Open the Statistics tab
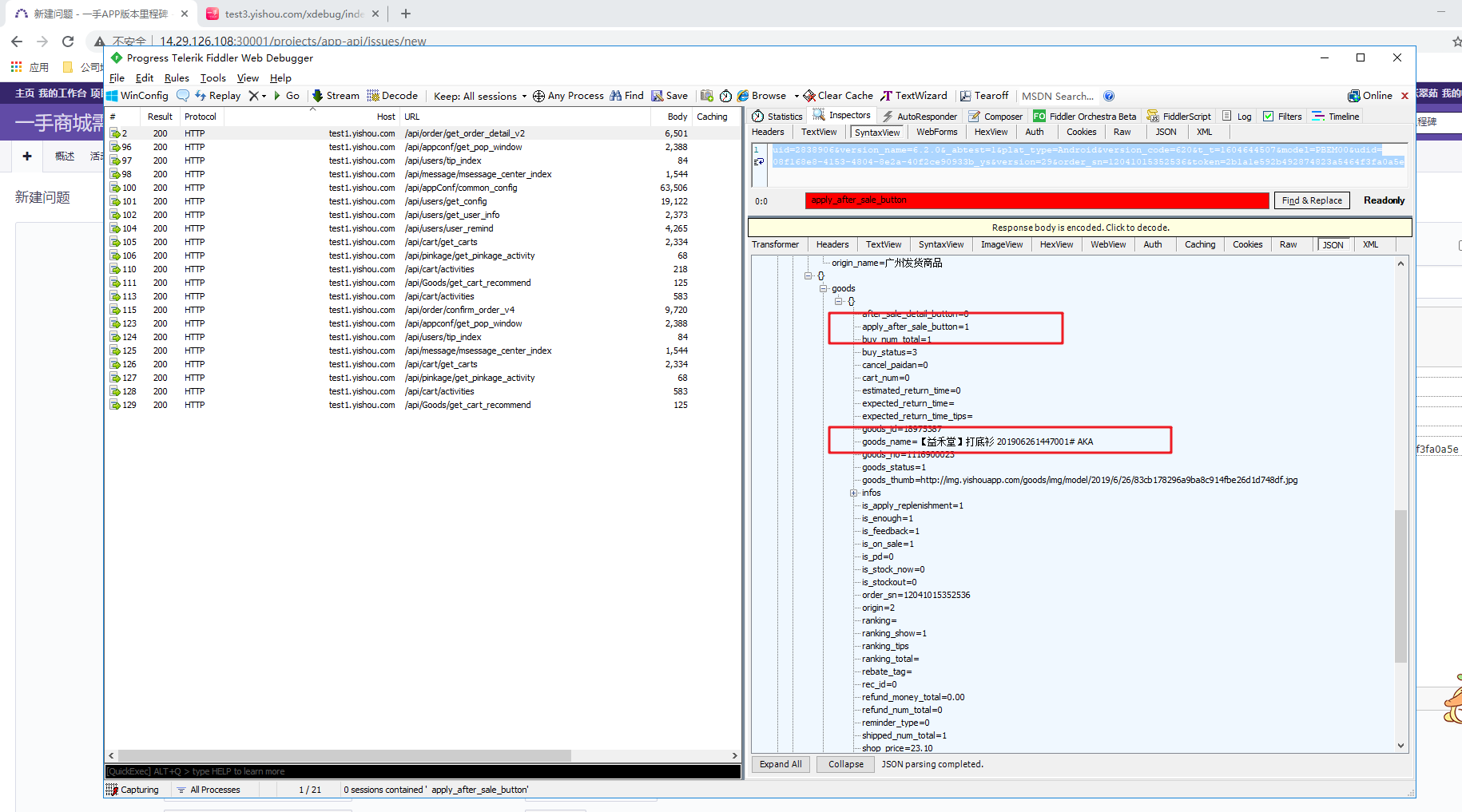The width and height of the screenshot is (1462, 812). point(777,117)
